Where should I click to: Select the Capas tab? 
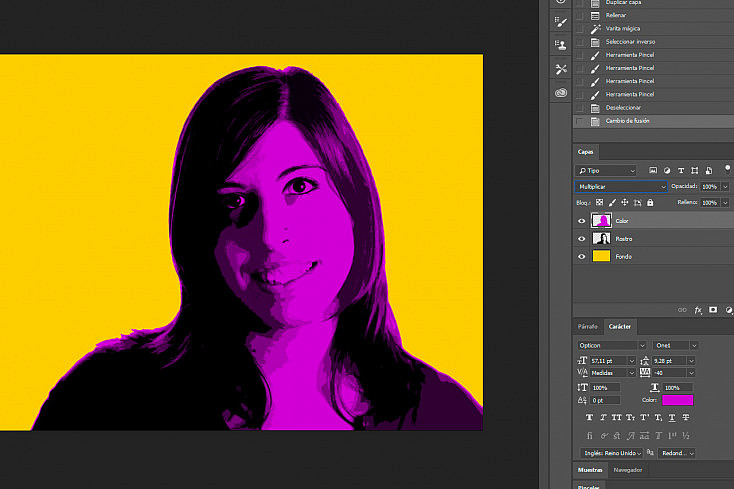pos(585,152)
